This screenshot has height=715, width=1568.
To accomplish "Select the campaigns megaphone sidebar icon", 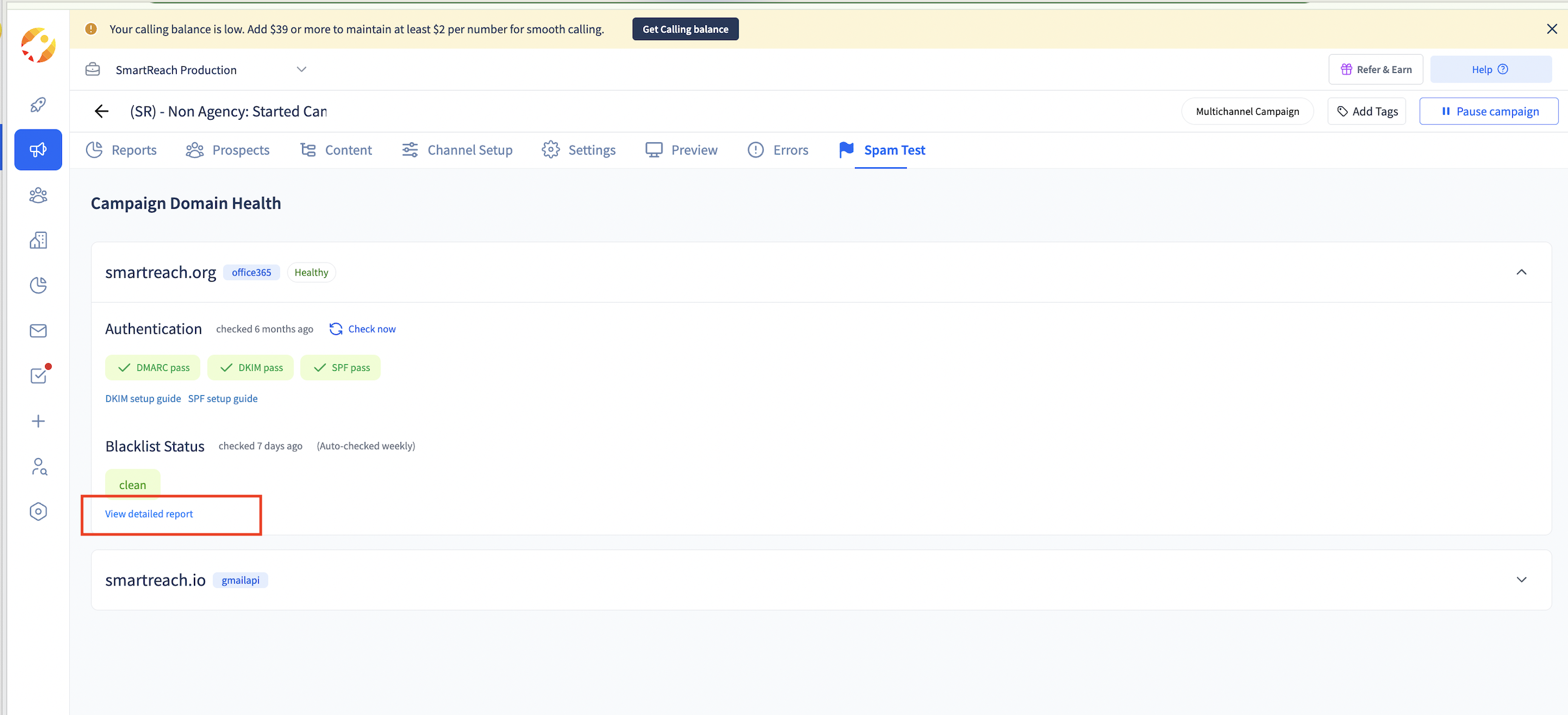I will coord(38,150).
